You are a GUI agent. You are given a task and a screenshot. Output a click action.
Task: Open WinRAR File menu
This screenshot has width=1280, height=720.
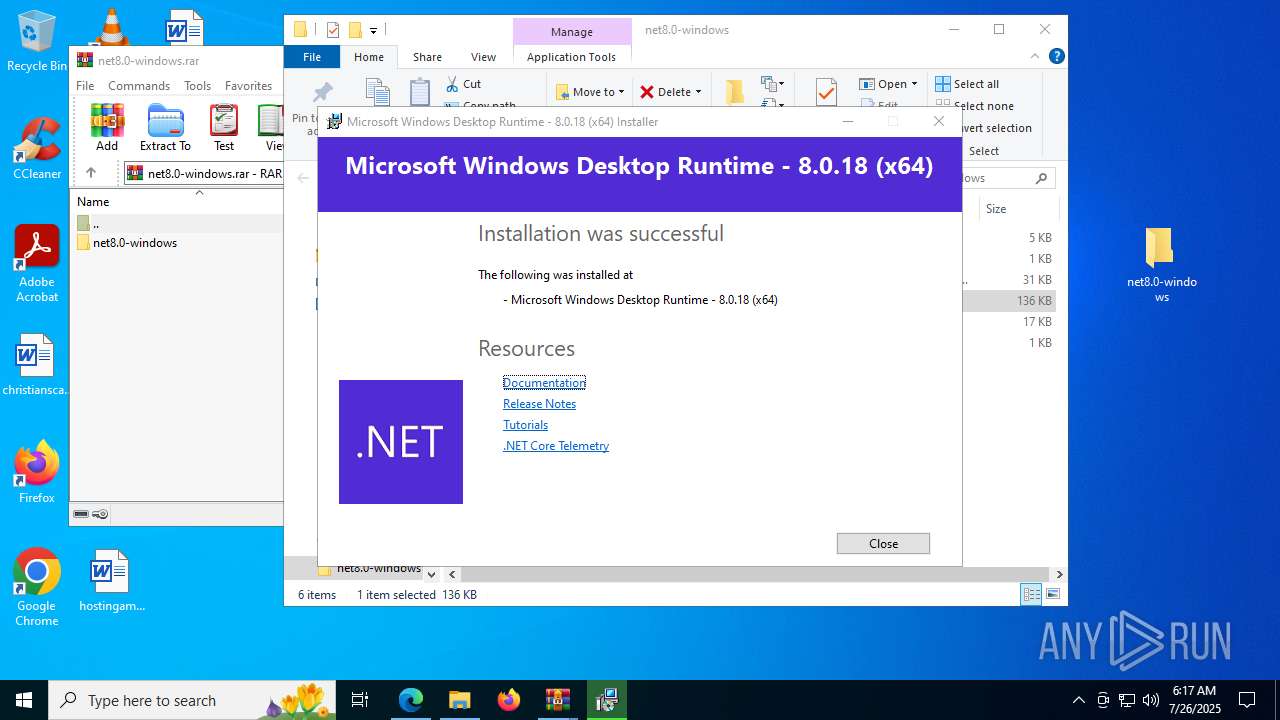click(x=85, y=86)
